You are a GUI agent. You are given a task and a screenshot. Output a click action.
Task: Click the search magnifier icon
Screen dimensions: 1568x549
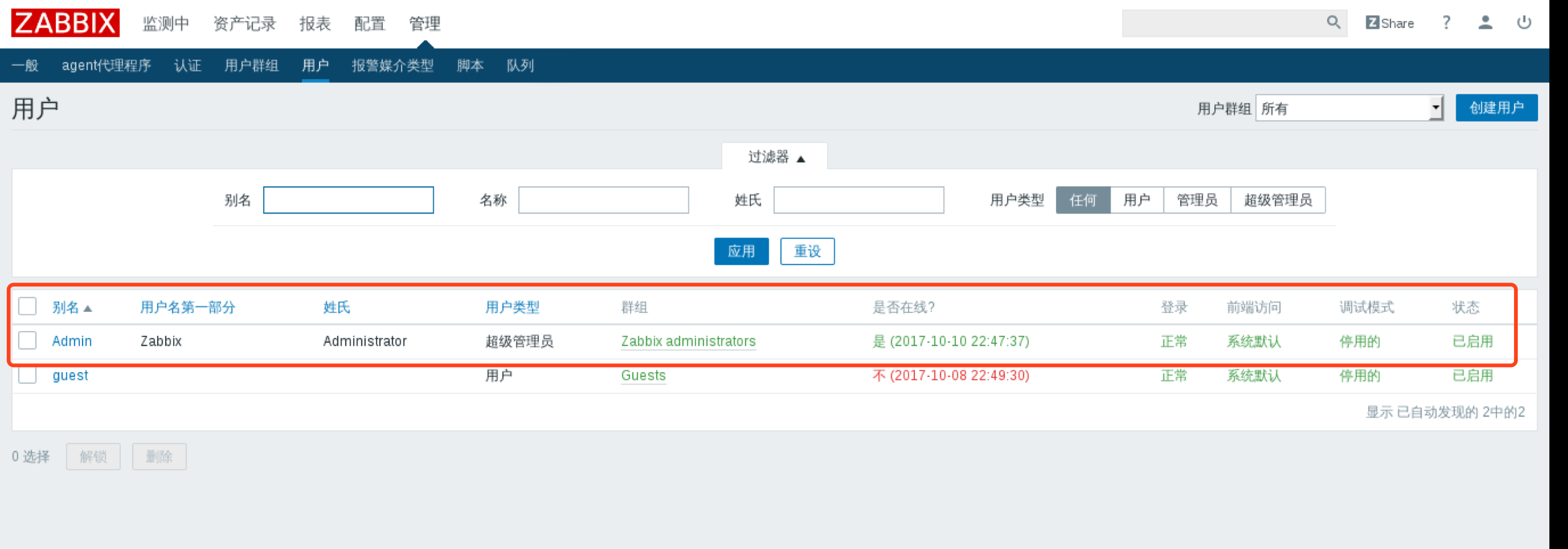coord(1333,23)
